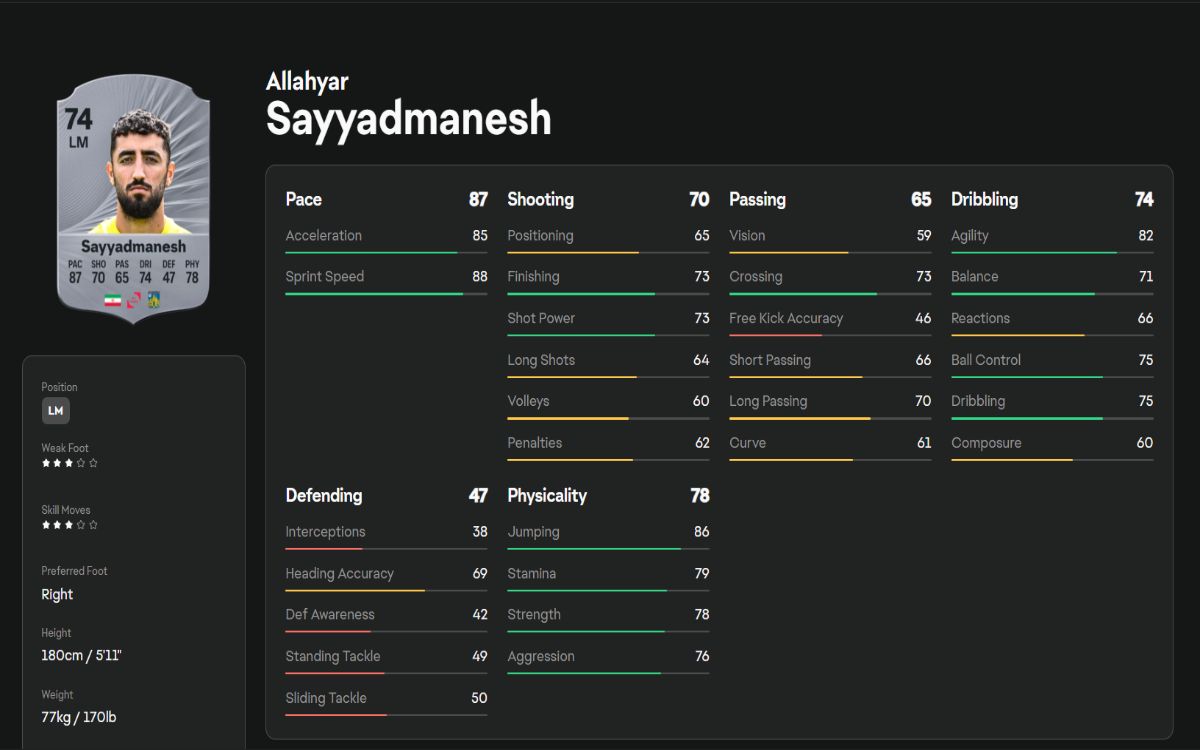This screenshot has height=750, width=1200.
Task: Click the Interceptions stat bar
Action: coord(386,548)
